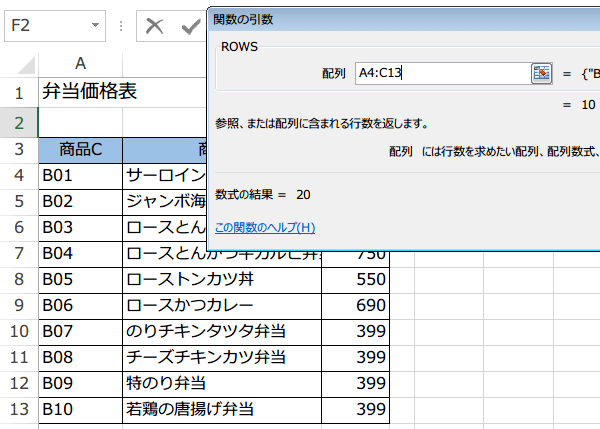Select column A header

tap(80, 63)
